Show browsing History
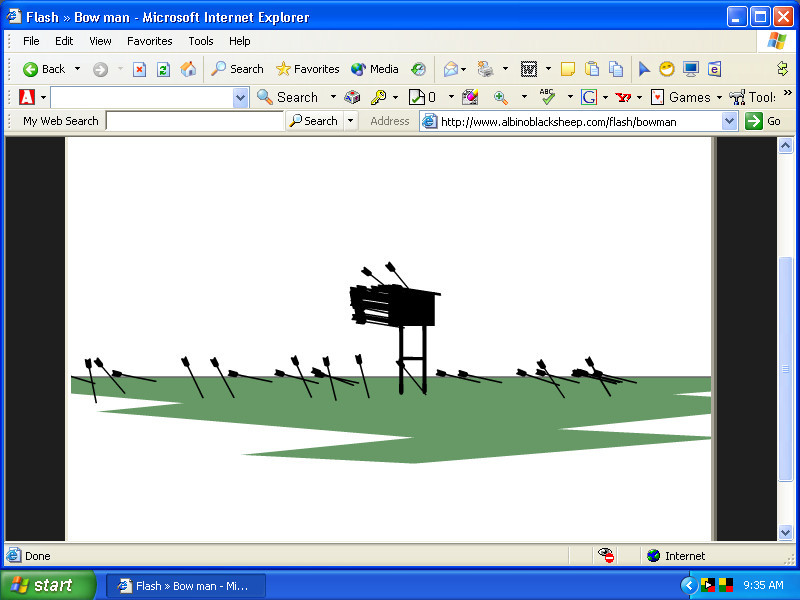 coord(418,69)
